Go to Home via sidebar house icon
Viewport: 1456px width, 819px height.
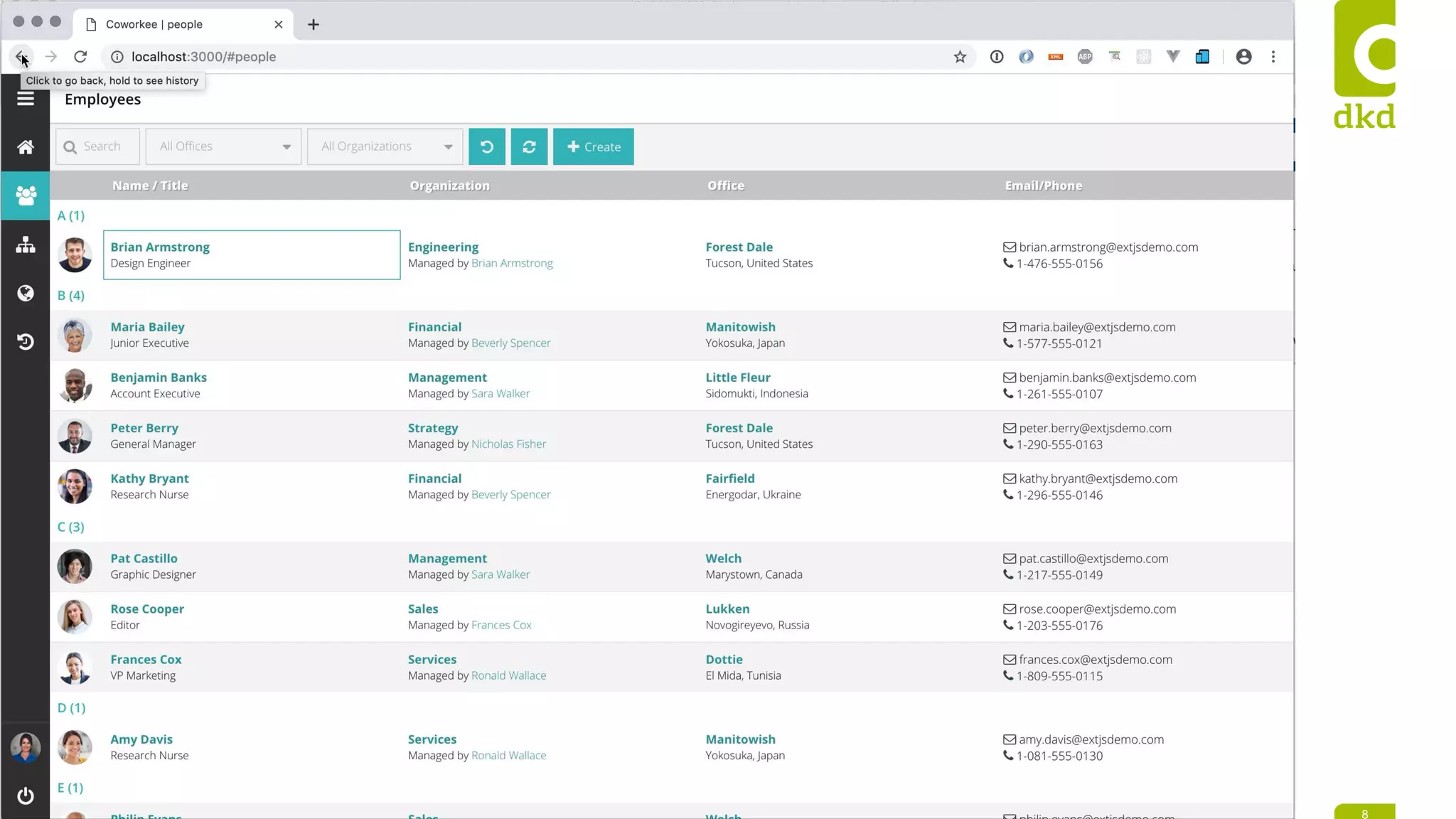point(26,147)
